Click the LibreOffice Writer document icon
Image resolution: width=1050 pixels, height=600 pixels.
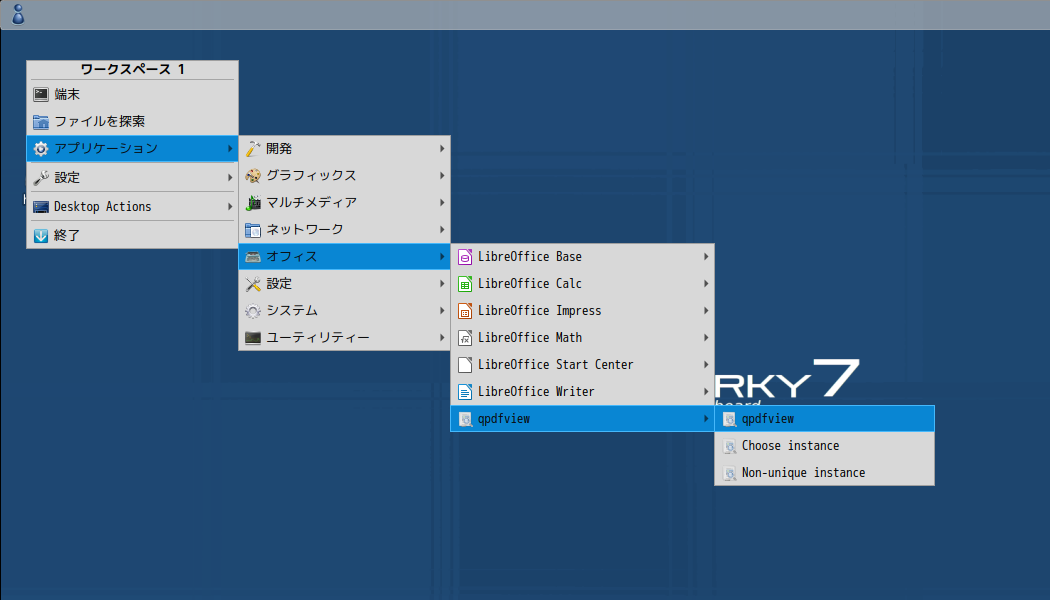465,392
